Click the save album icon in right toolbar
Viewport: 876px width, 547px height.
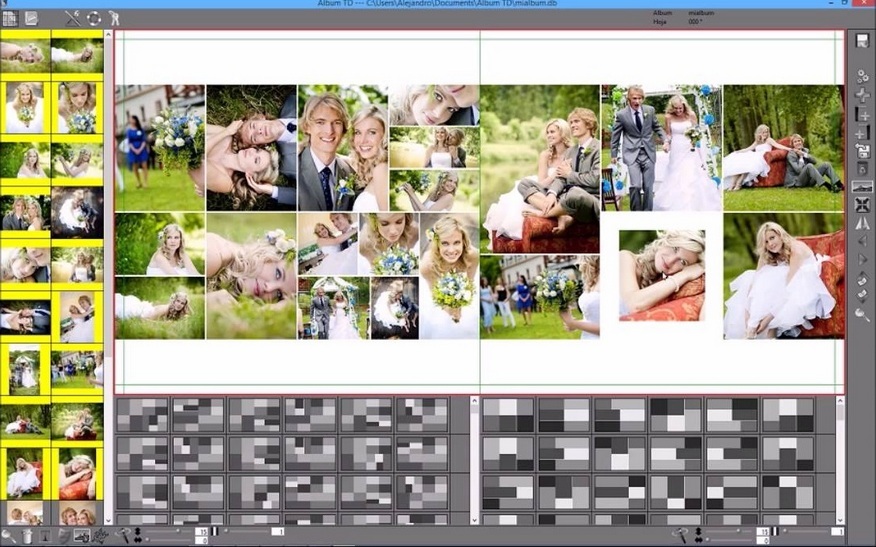tap(862, 41)
